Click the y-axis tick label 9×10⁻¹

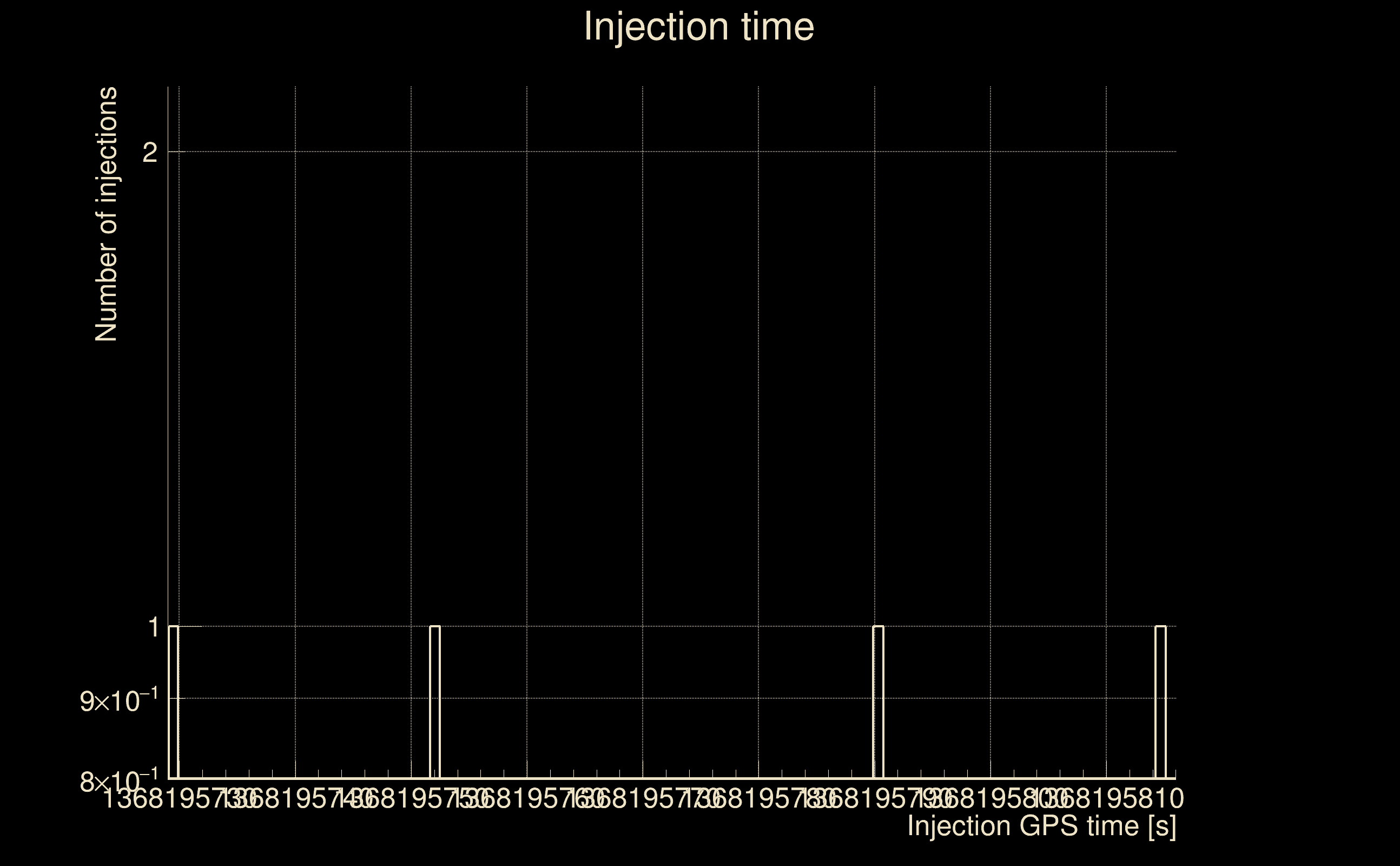pyautogui.click(x=118, y=701)
